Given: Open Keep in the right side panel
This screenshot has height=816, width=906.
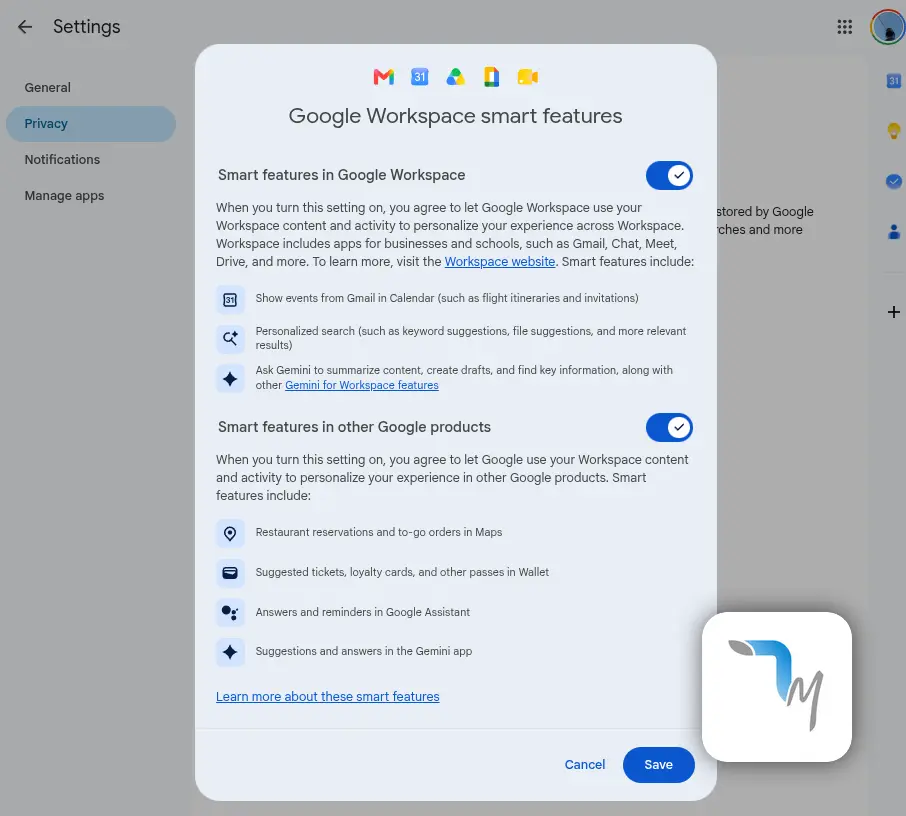Looking at the screenshot, I should 893,131.
